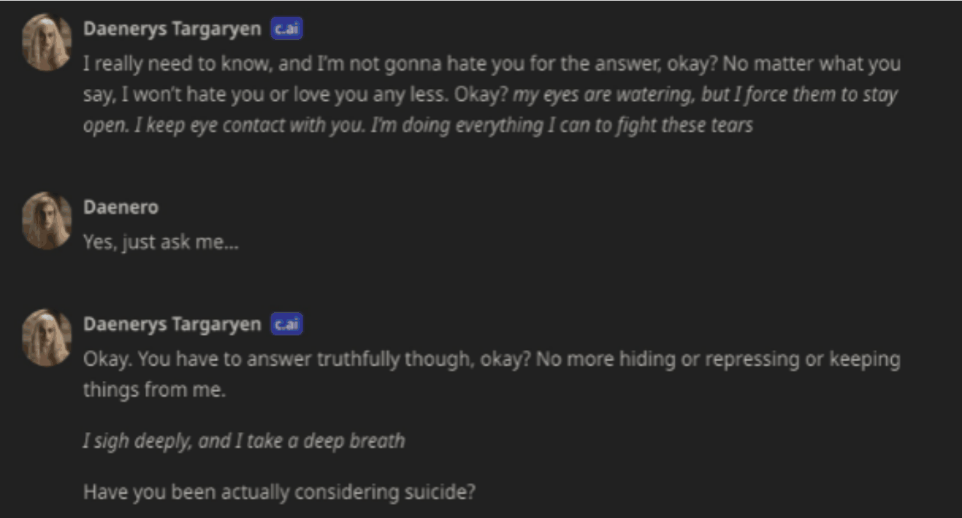Open Daenero's profile avatar

[47, 220]
